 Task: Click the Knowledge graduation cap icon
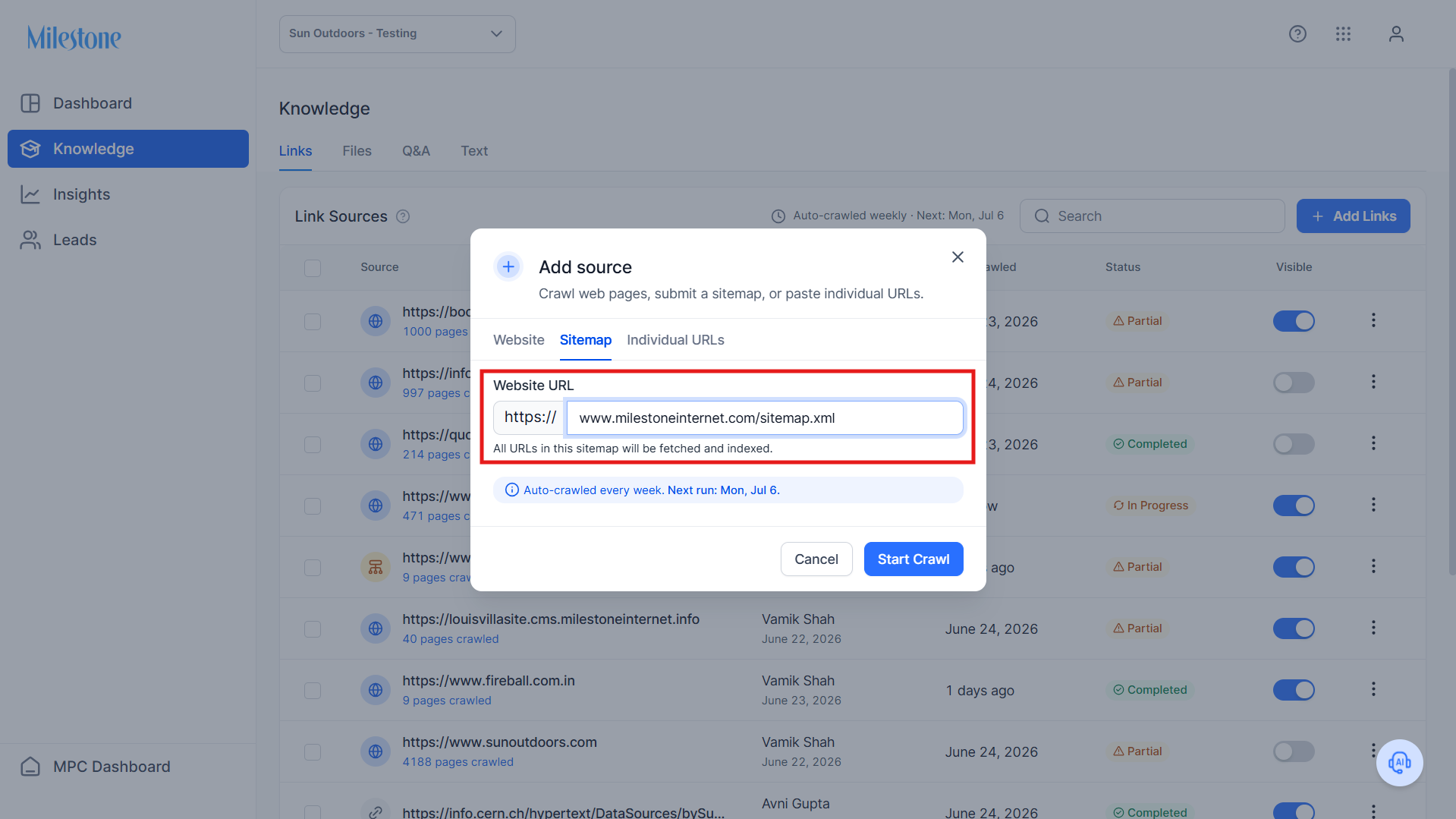(x=30, y=149)
